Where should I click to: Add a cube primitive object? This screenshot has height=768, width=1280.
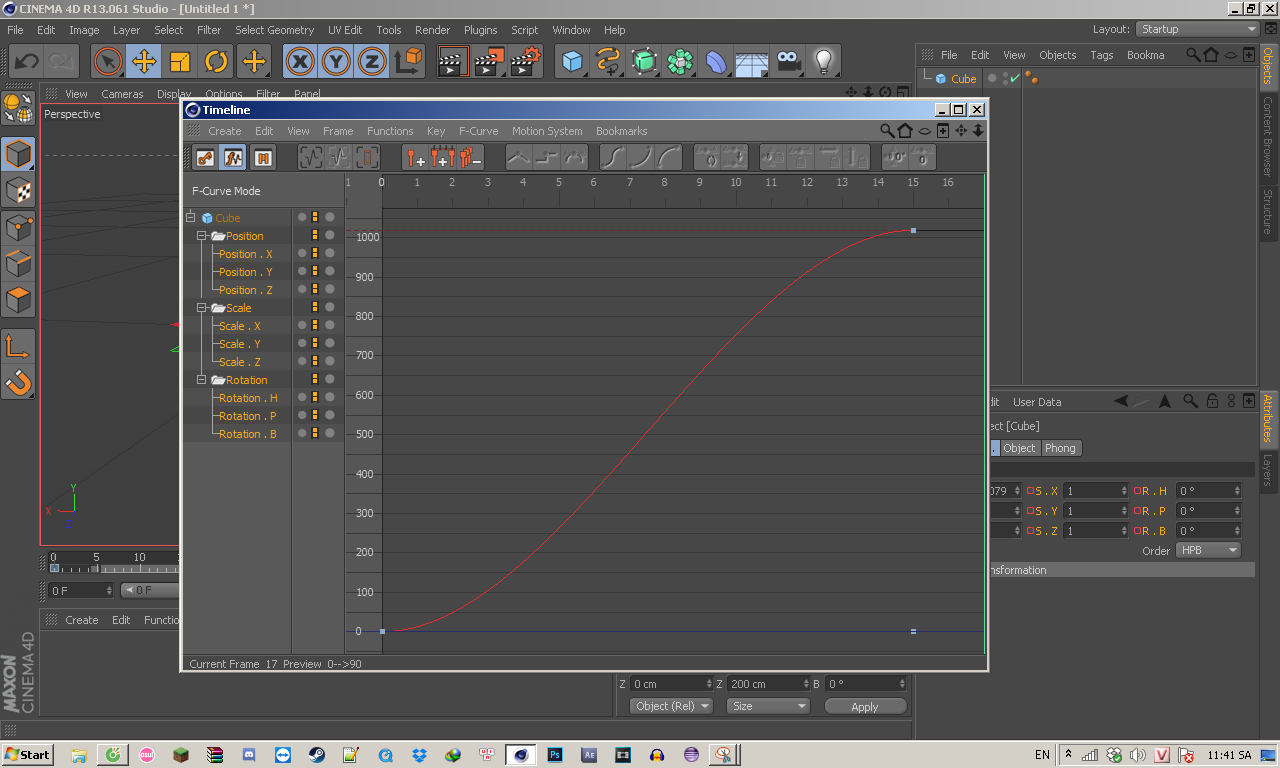tap(572, 62)
